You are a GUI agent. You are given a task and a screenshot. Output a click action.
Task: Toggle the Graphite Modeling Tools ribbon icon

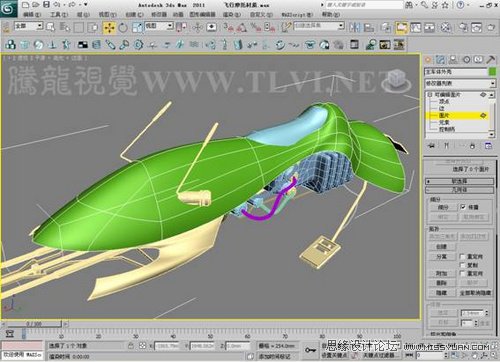[402, 27]
